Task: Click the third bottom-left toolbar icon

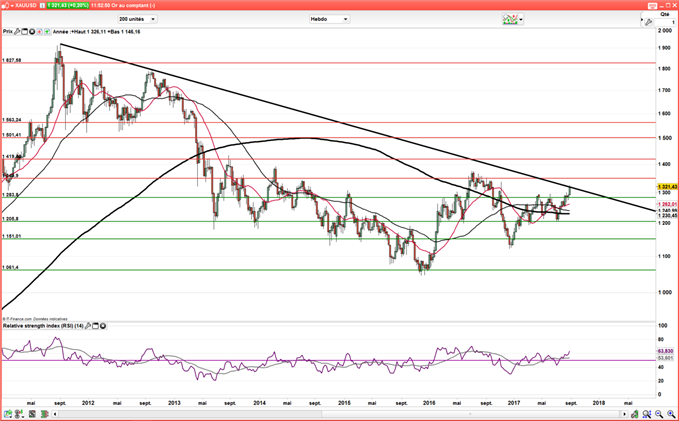Action: (32, 414)
